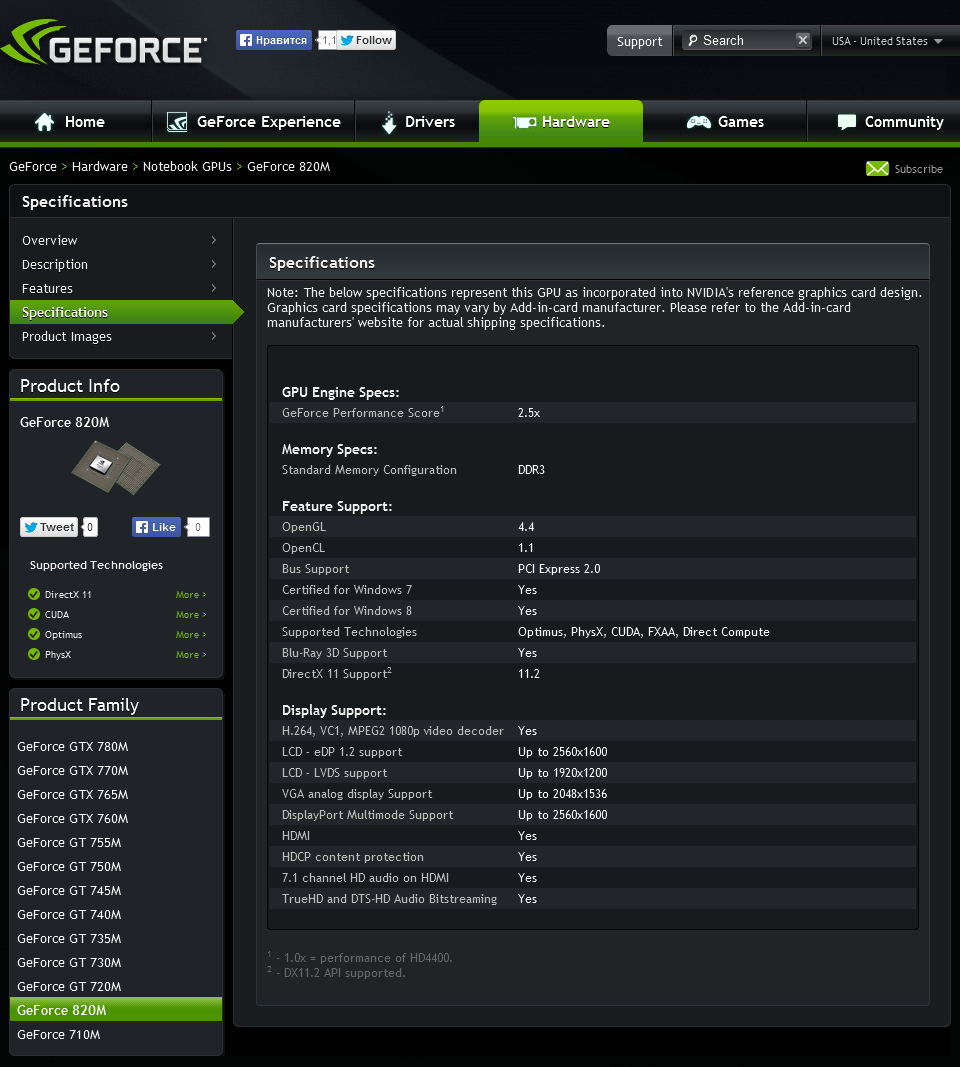Click the magnifier icon in search box

(693, 40)
